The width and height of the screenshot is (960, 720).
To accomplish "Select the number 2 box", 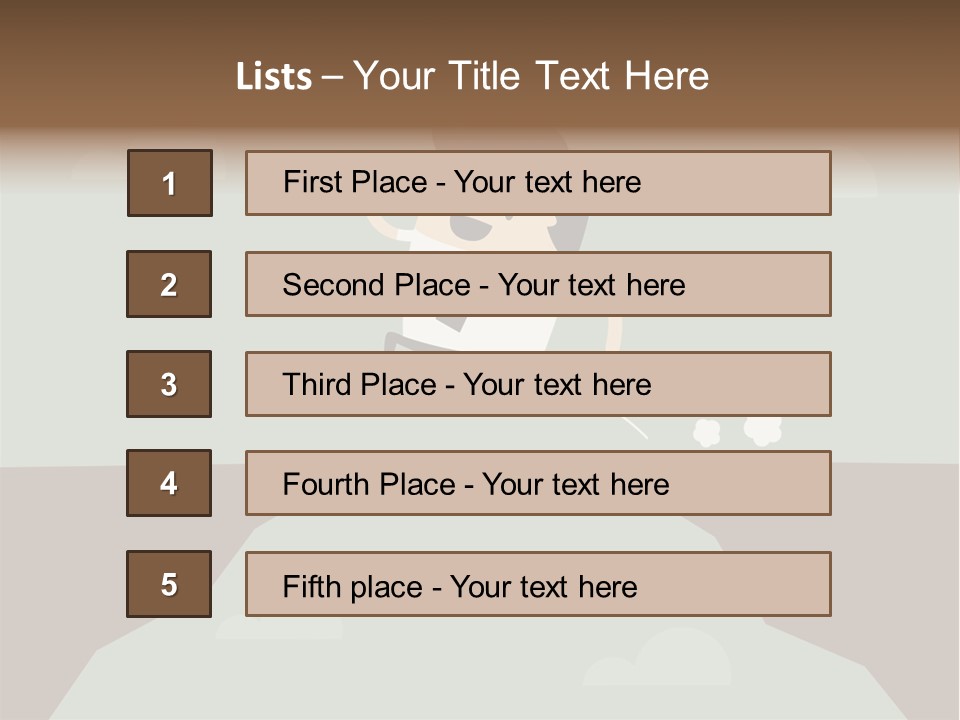I will 169,284.
